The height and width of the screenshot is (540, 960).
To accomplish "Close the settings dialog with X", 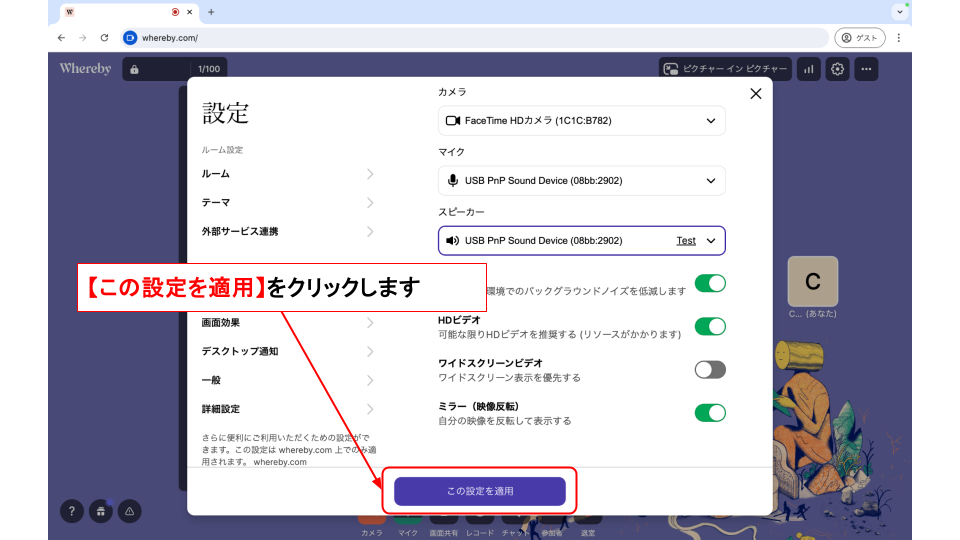I will (755, 94).
